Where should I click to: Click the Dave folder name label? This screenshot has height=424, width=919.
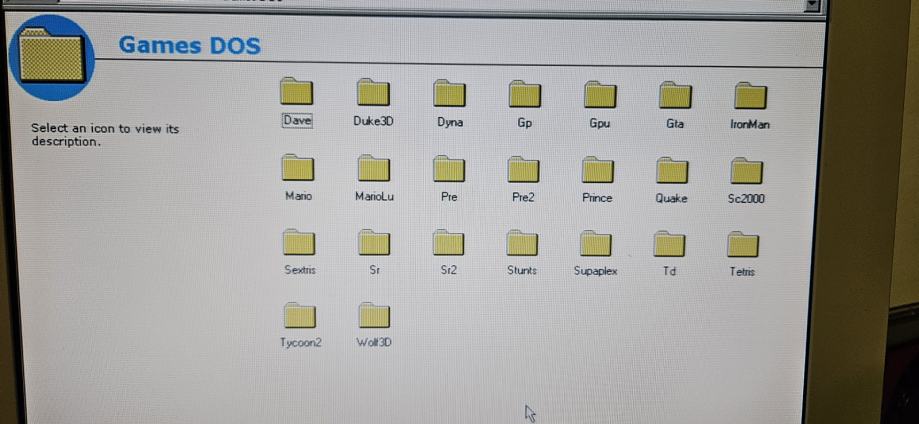point(297,121)
